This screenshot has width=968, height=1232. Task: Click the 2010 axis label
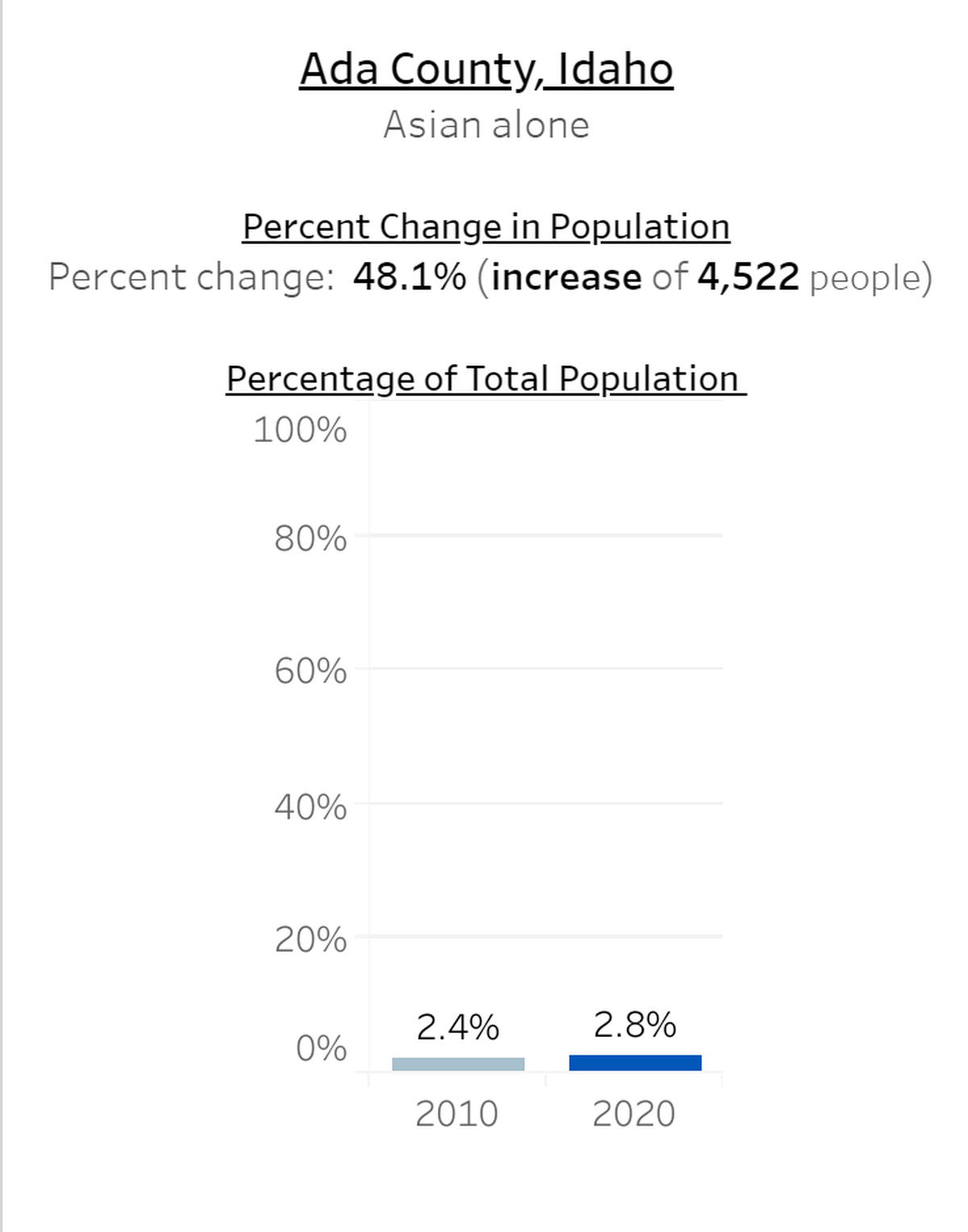(457, 1113)
